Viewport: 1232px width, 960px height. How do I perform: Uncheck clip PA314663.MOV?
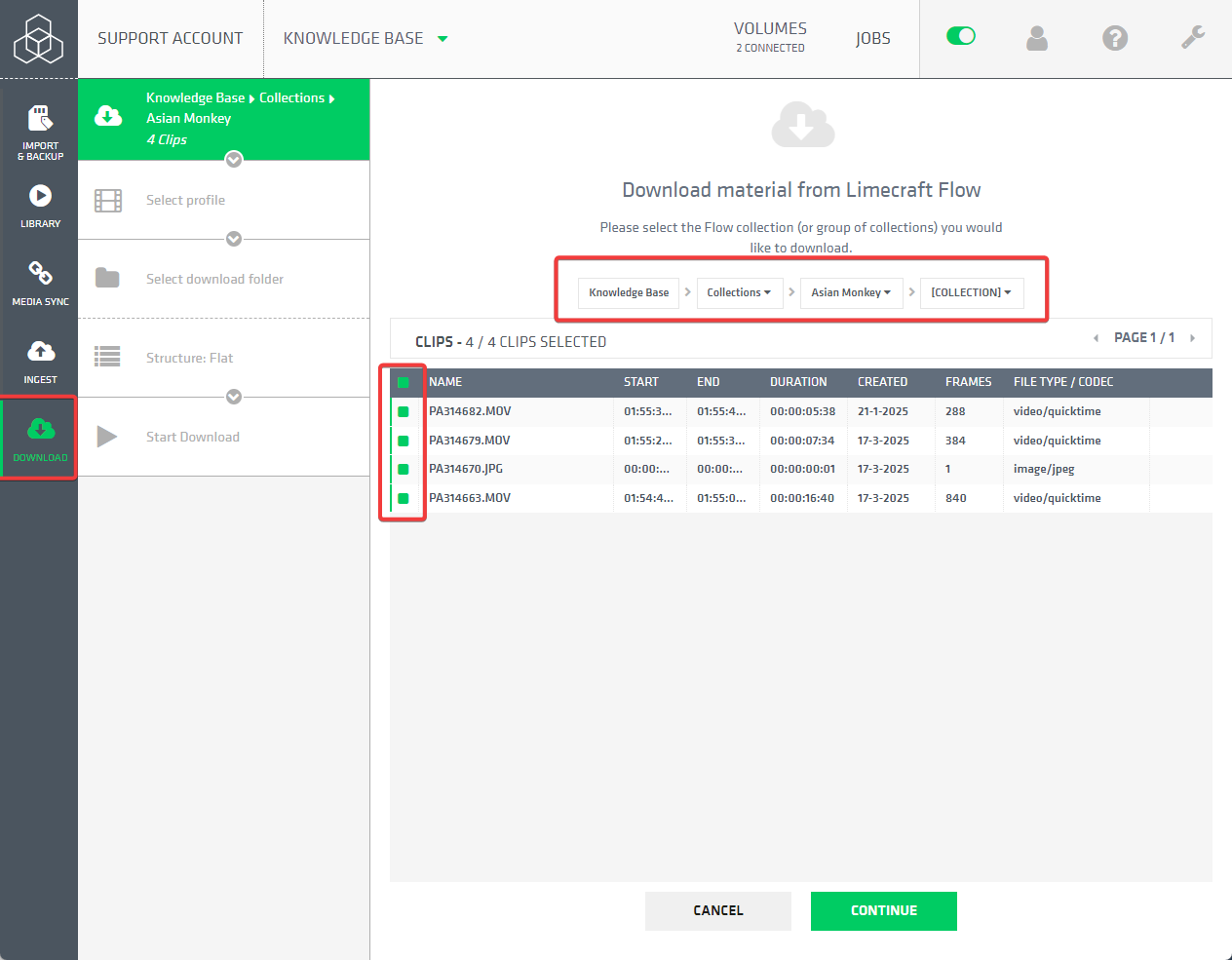pos(404,498)
